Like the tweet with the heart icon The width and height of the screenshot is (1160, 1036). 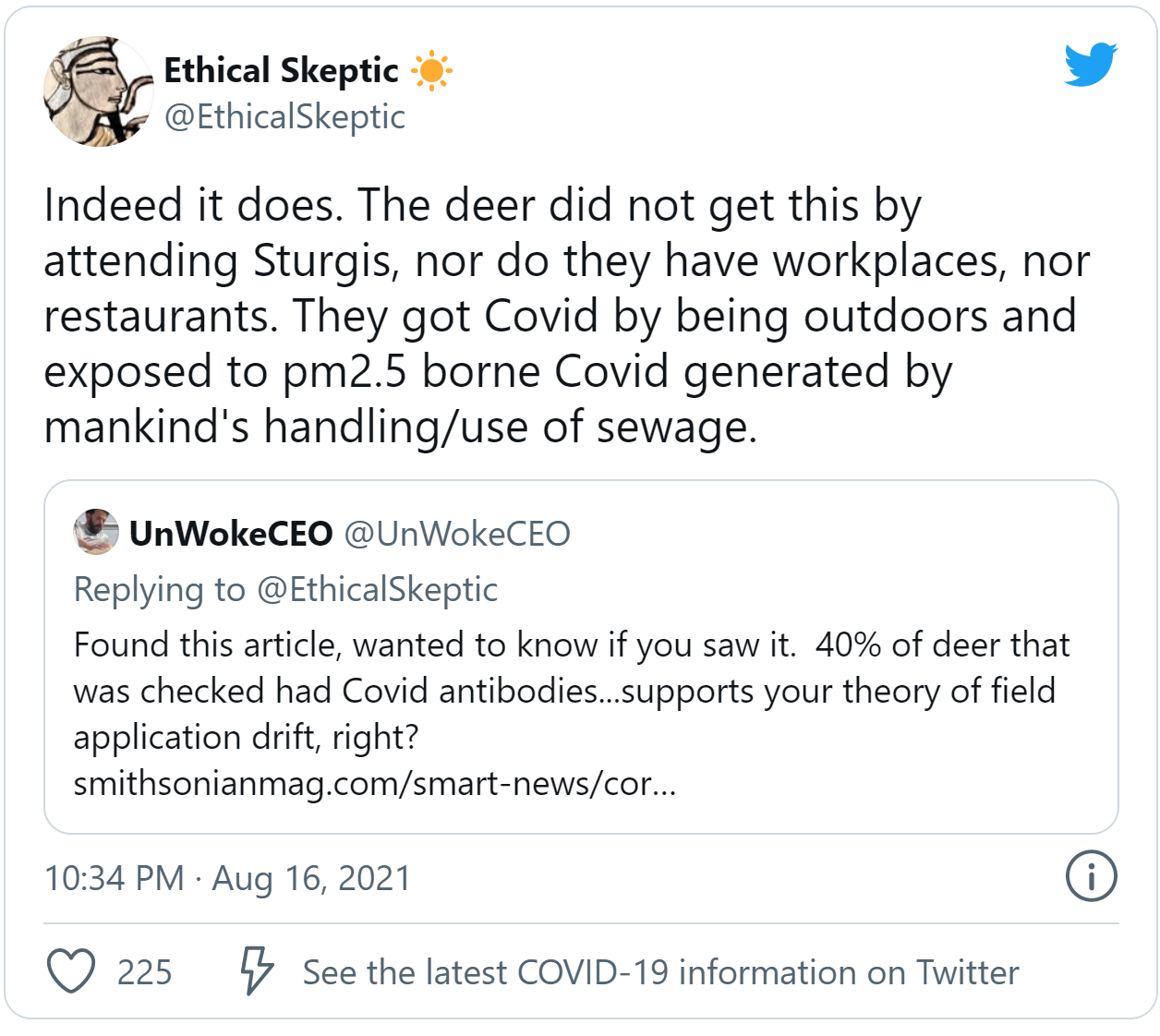(x=71, y=971)
